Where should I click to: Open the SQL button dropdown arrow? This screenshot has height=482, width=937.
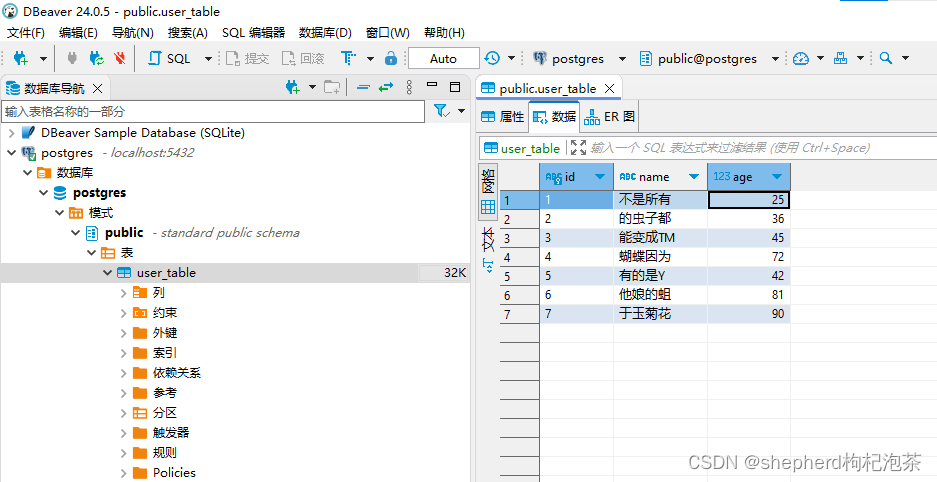point(208,59)
